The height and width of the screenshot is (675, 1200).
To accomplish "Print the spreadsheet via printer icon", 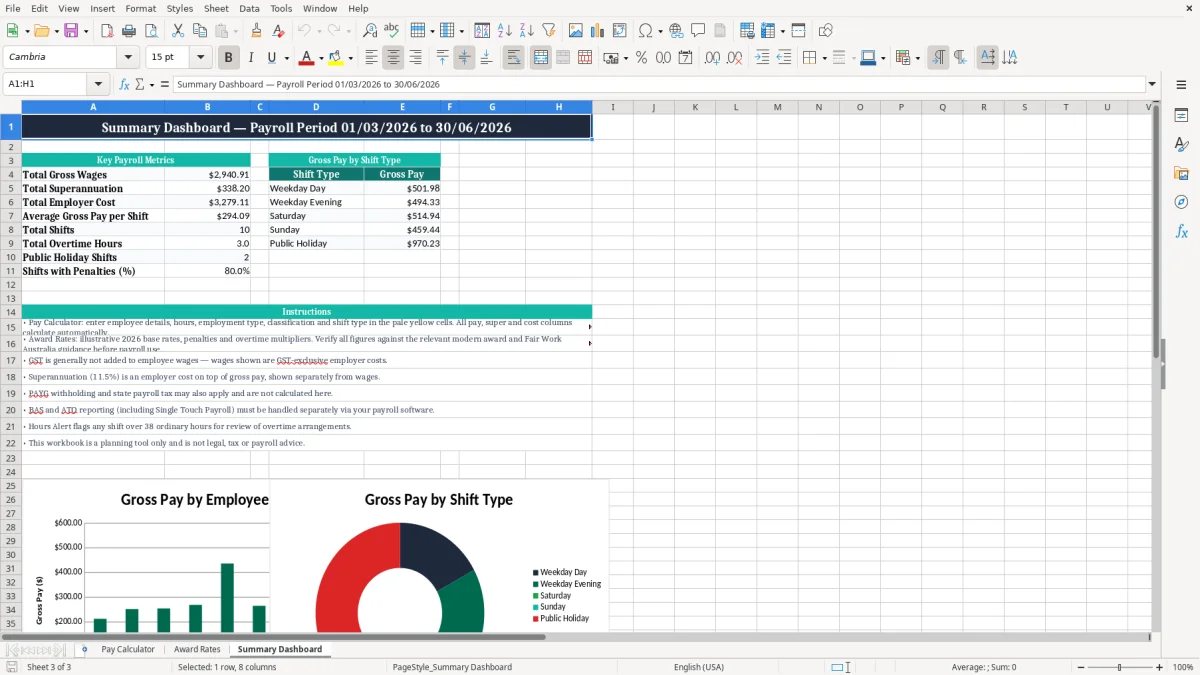I will [x=128, y=31].
